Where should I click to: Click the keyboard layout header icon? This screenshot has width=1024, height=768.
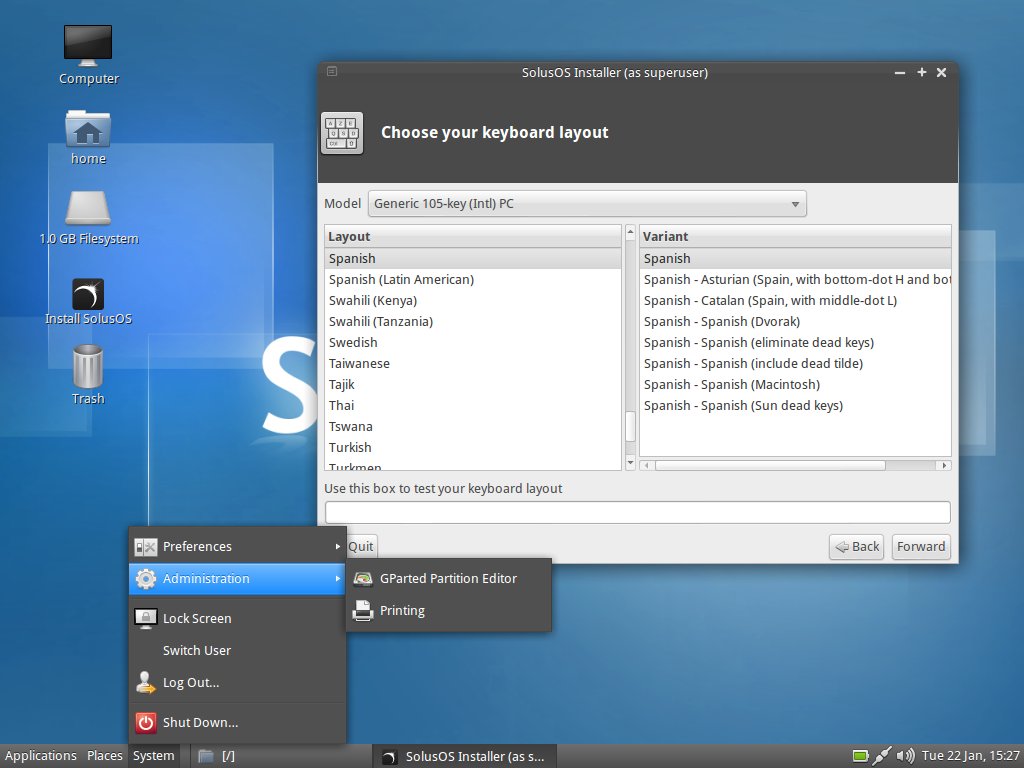[342, 133]
